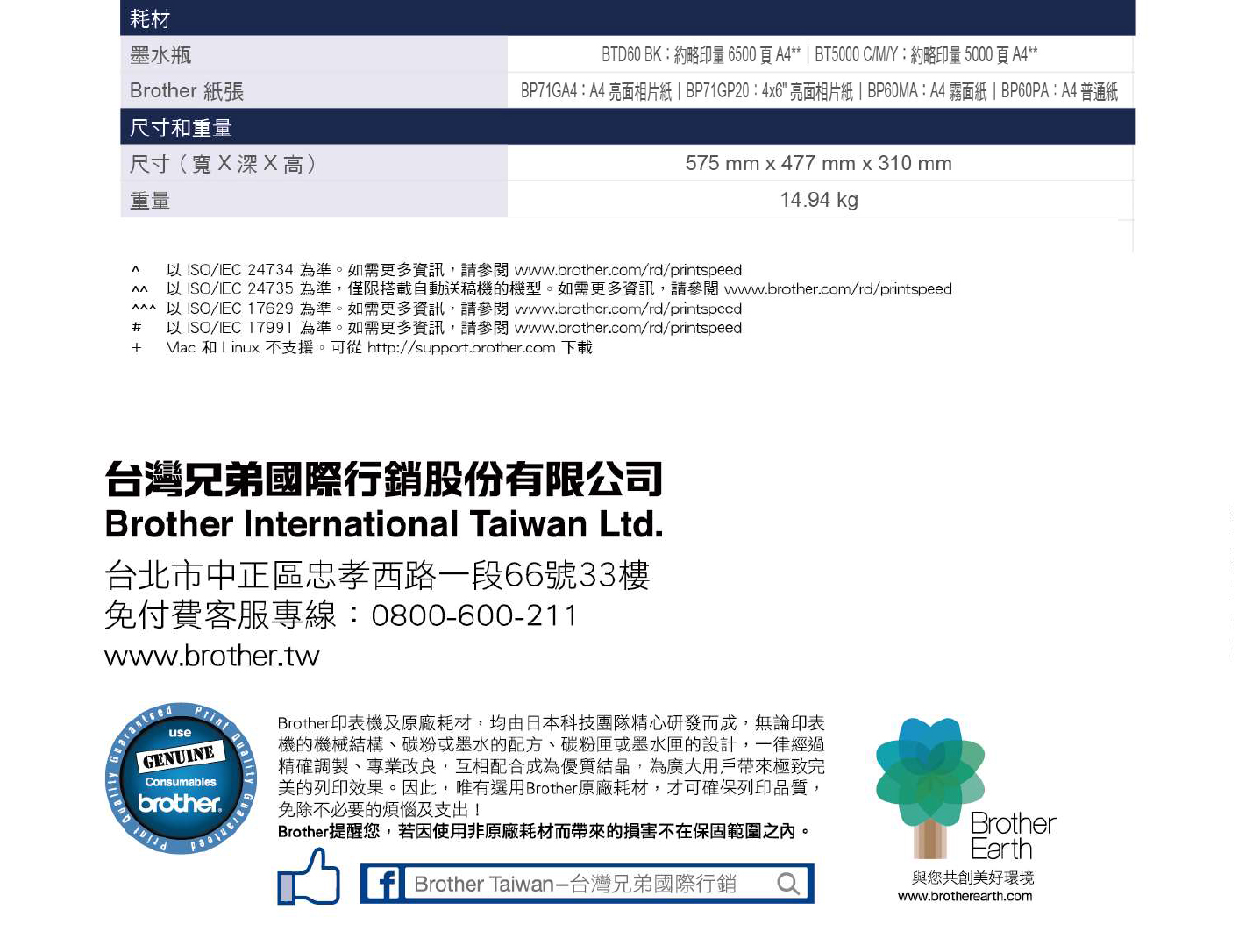Click the 0800-600-211 hotline number
1253x952 pixels.
point(474,615)
